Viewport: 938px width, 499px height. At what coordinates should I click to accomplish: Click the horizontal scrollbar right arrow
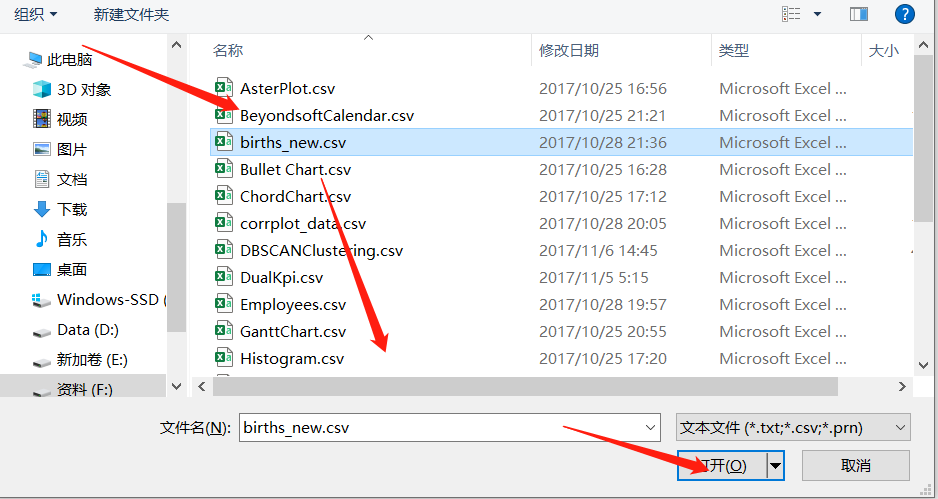tap(902, 387)
